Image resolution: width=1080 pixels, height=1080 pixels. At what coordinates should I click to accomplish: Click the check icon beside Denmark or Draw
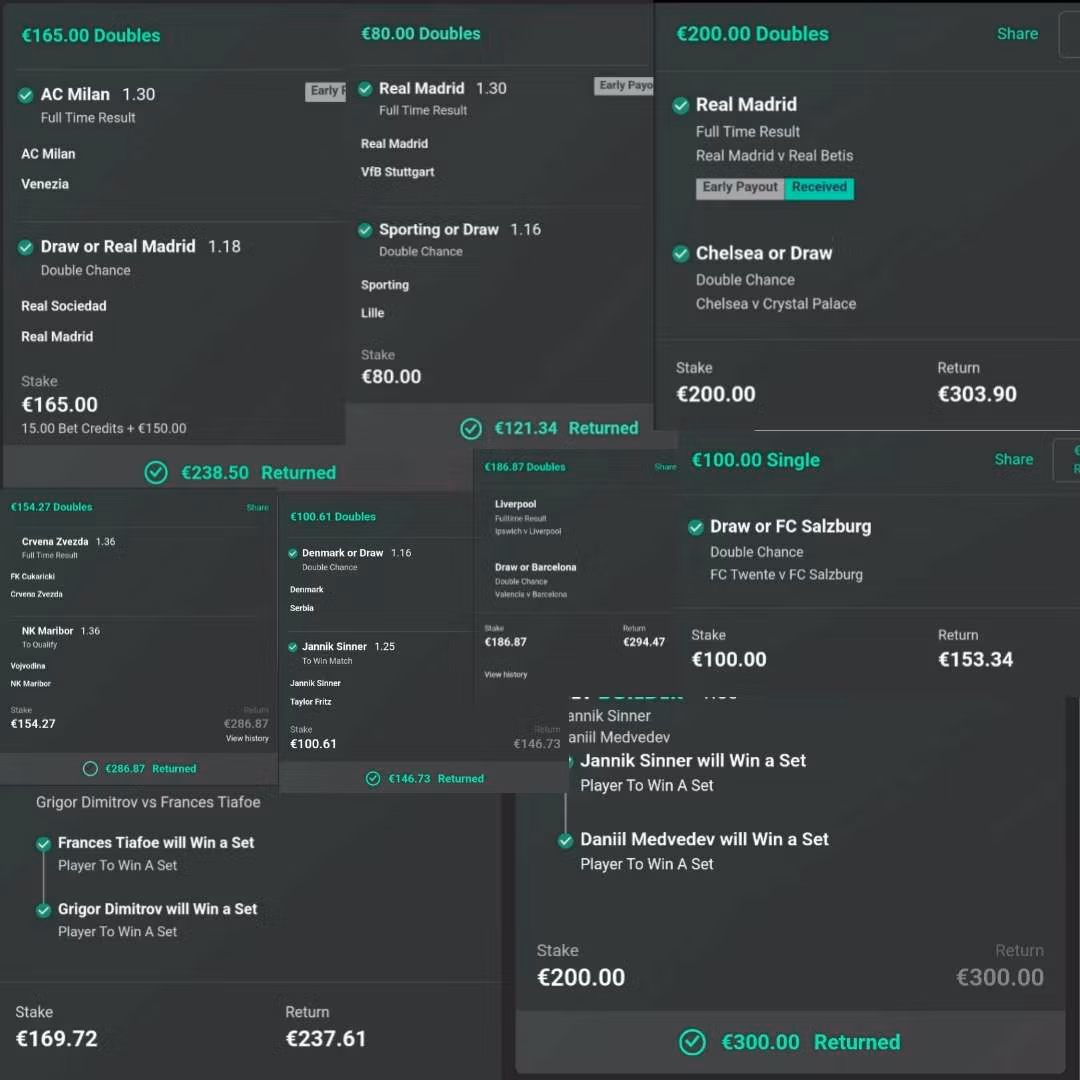click(293, 553)
